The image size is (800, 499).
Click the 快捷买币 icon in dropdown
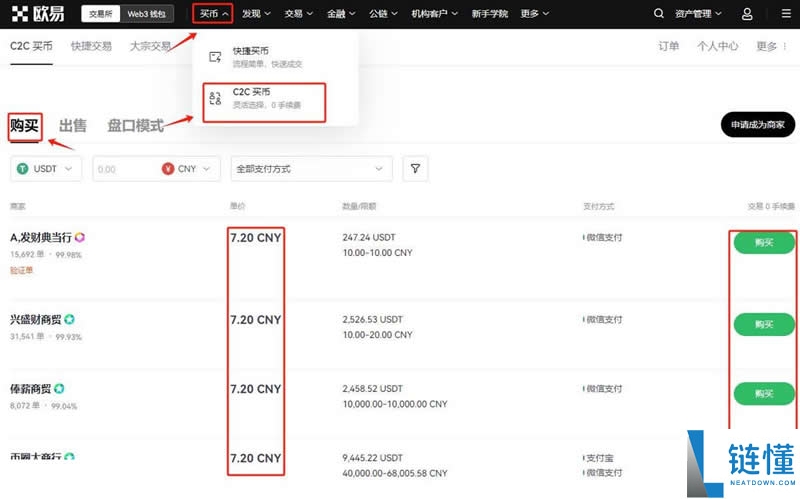pyautogui.click(x=215, y=57)
